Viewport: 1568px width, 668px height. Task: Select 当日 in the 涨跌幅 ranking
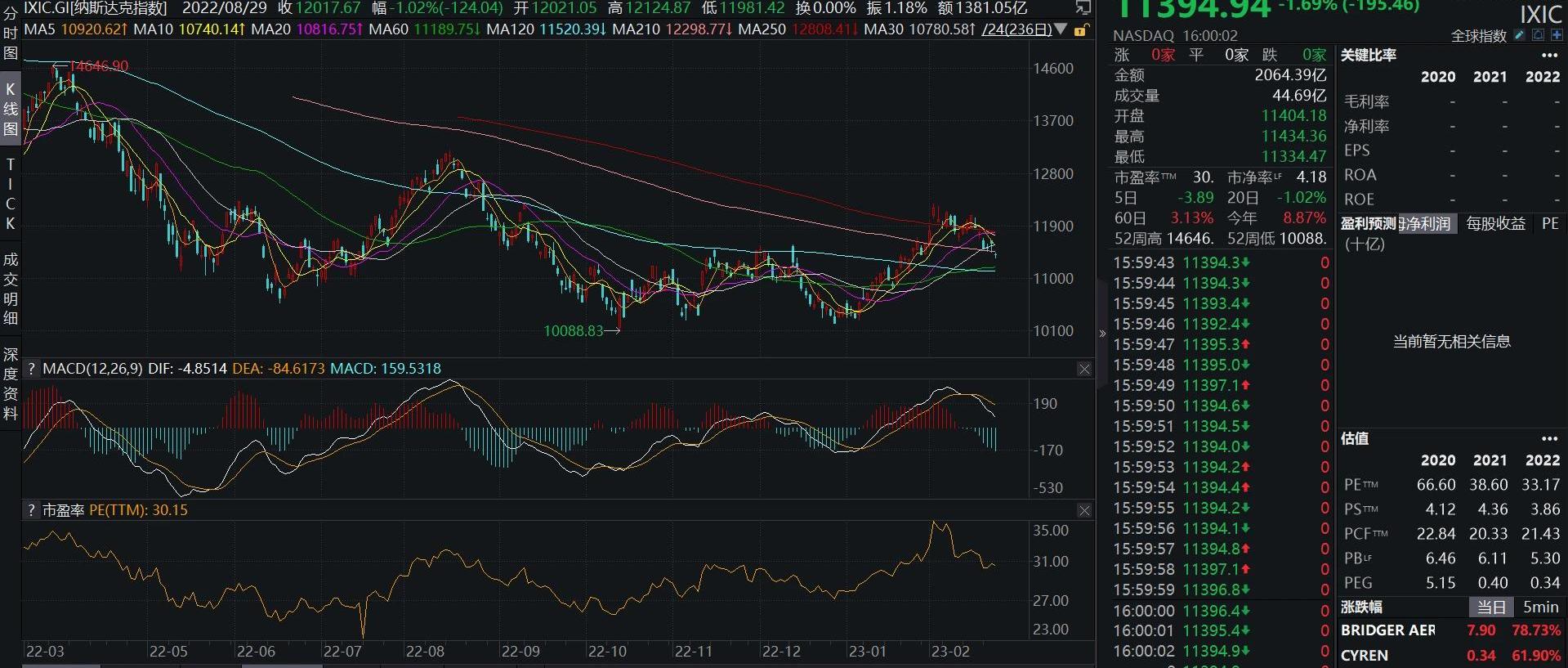(1491, 607)
